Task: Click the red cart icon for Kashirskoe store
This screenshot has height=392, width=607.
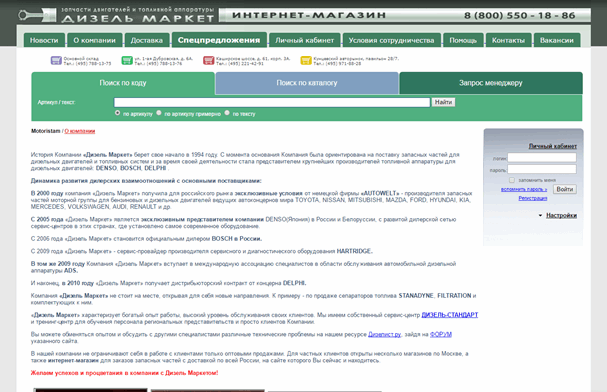Action: tap(209, 60)
